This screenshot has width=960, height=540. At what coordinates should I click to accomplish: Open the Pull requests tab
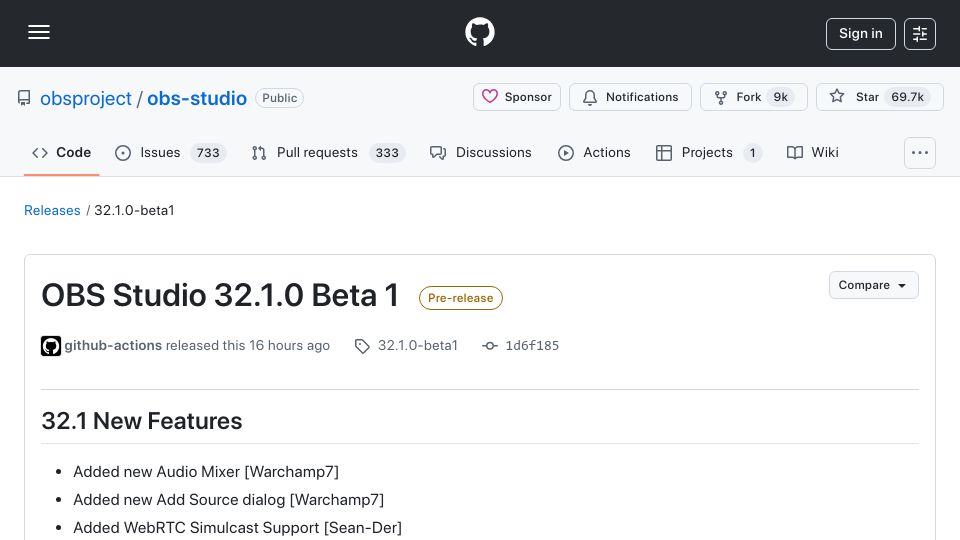[328, 152]
